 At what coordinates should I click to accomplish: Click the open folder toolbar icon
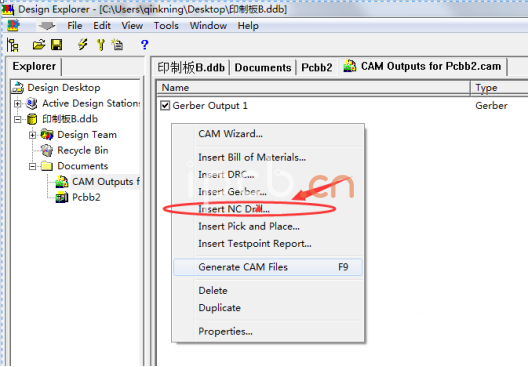click(39, 44)
